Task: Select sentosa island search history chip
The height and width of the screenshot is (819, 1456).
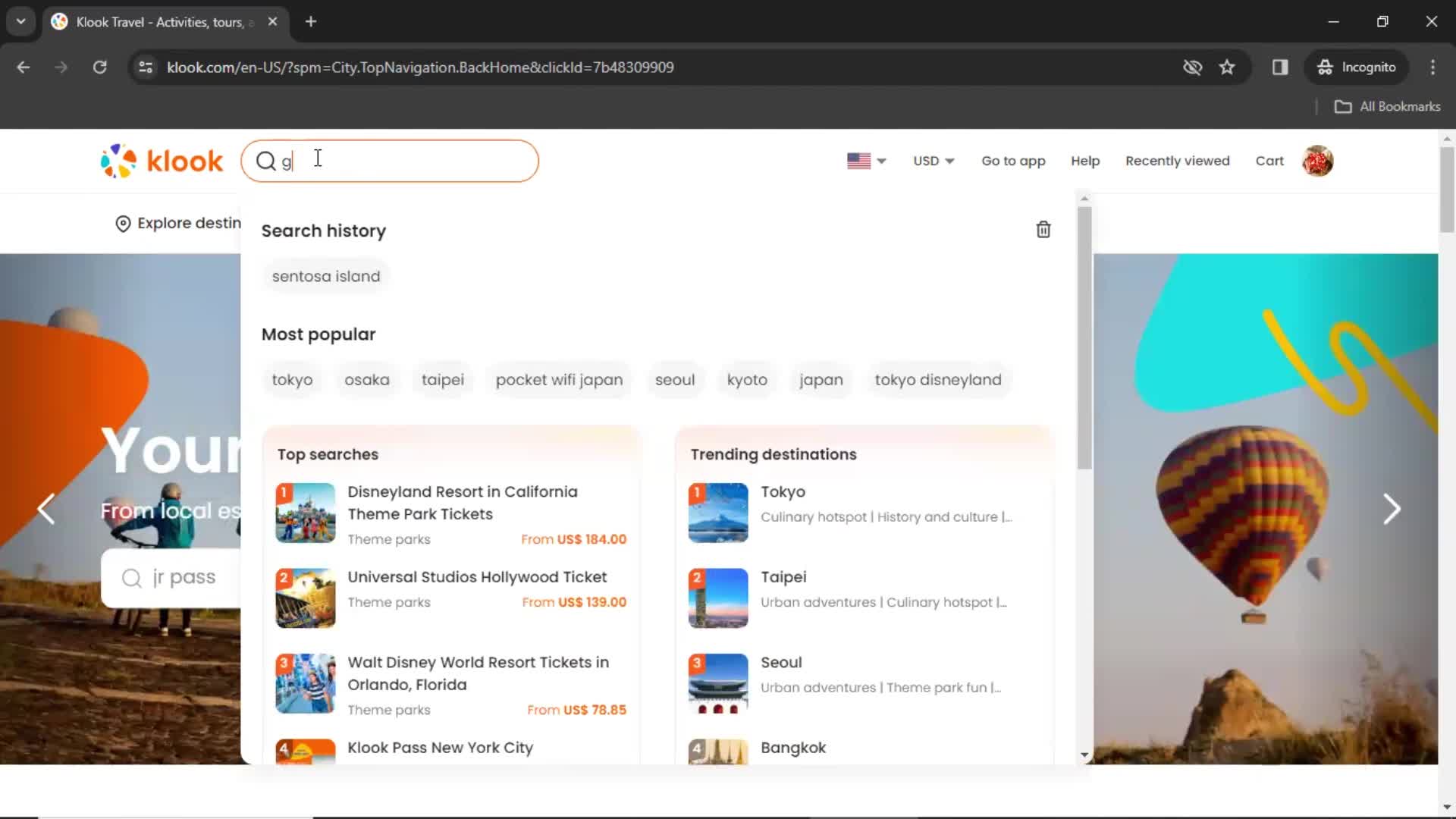Action: (x=326, y=276)
